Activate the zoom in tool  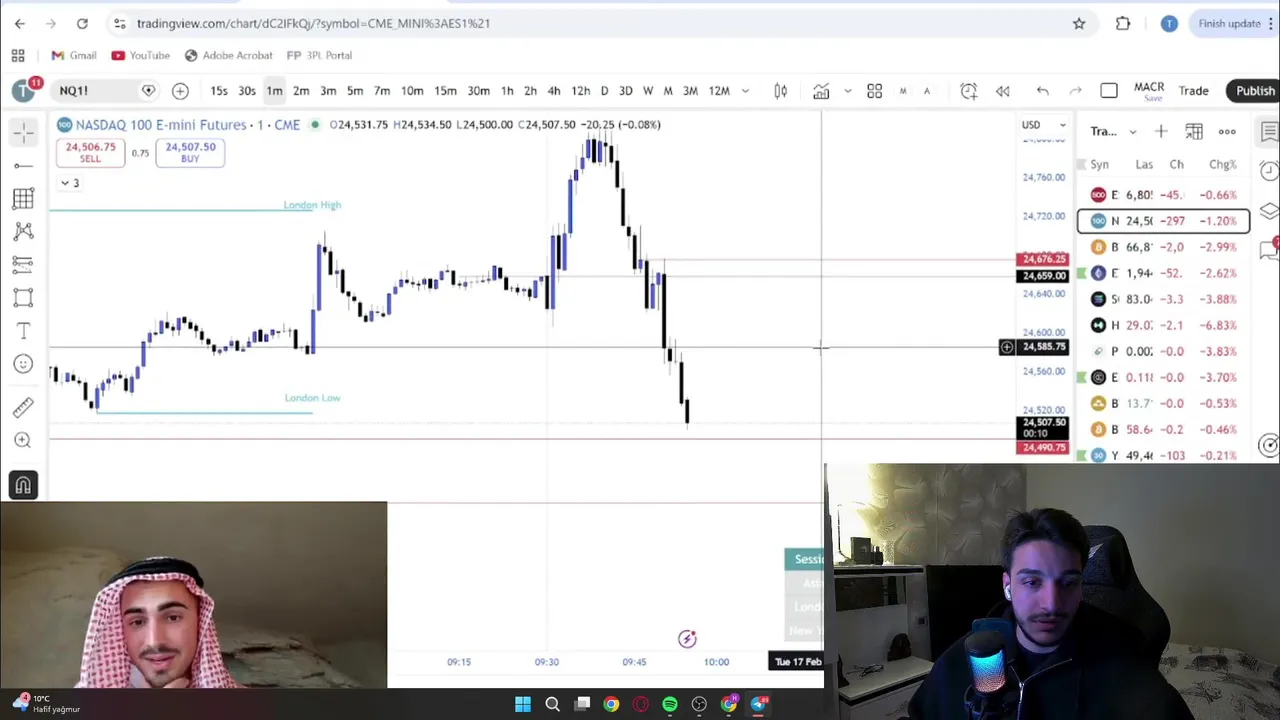tap(23, 440)
